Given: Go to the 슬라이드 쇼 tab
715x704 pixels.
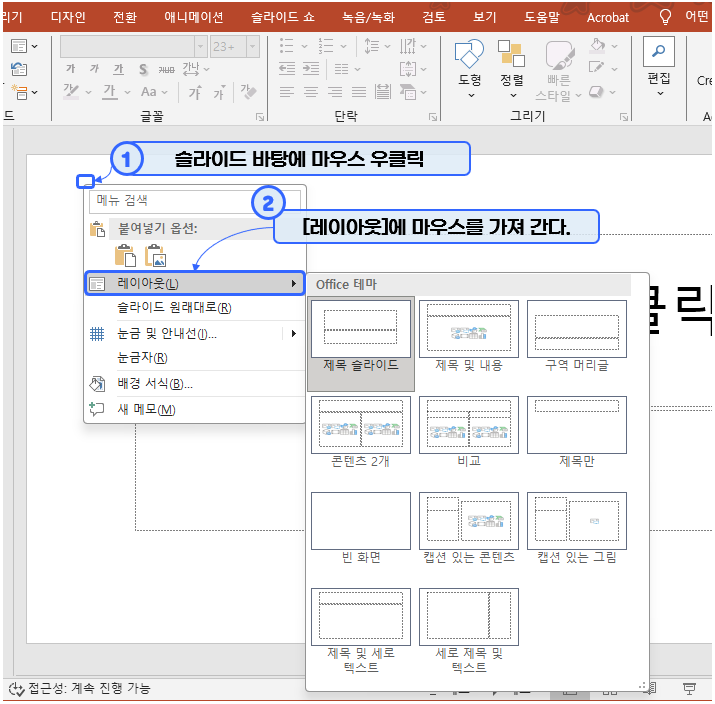Looking at the screenshot, I should [x=283, y=17].
